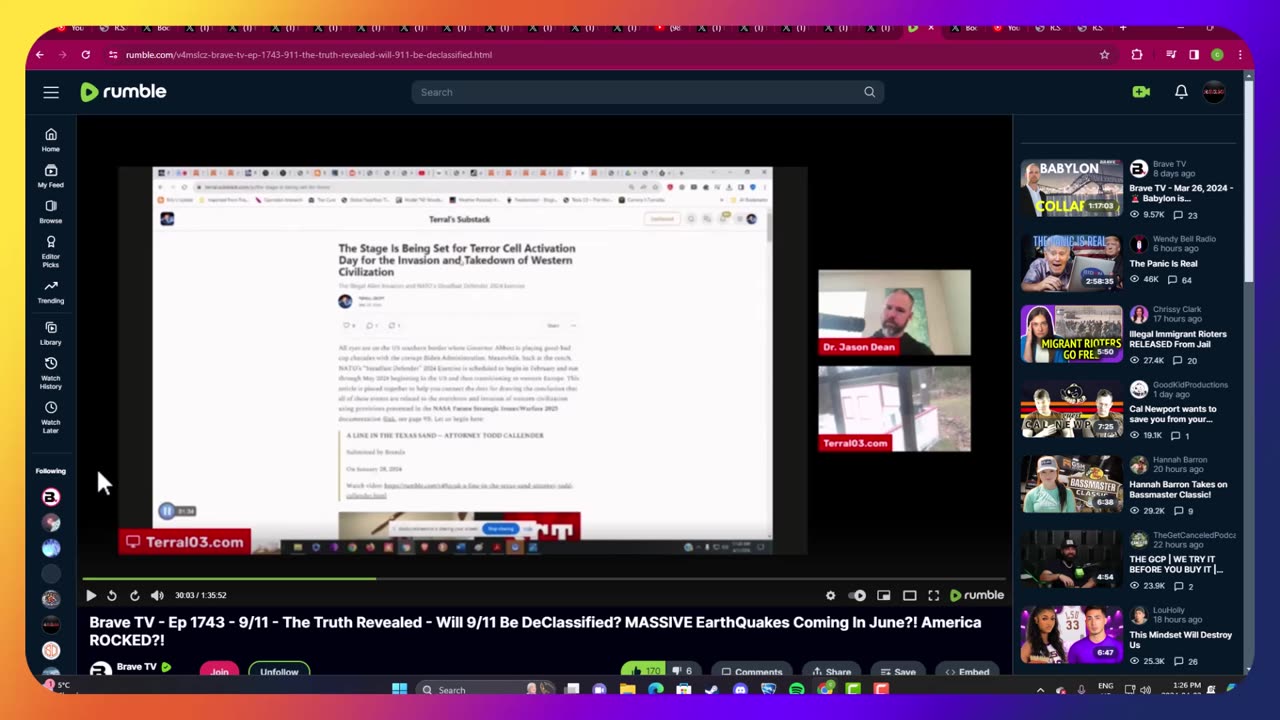This screenshot has height=720, width=1280.
Task: Go back in Chrome
Action: [x=40, y=55]
